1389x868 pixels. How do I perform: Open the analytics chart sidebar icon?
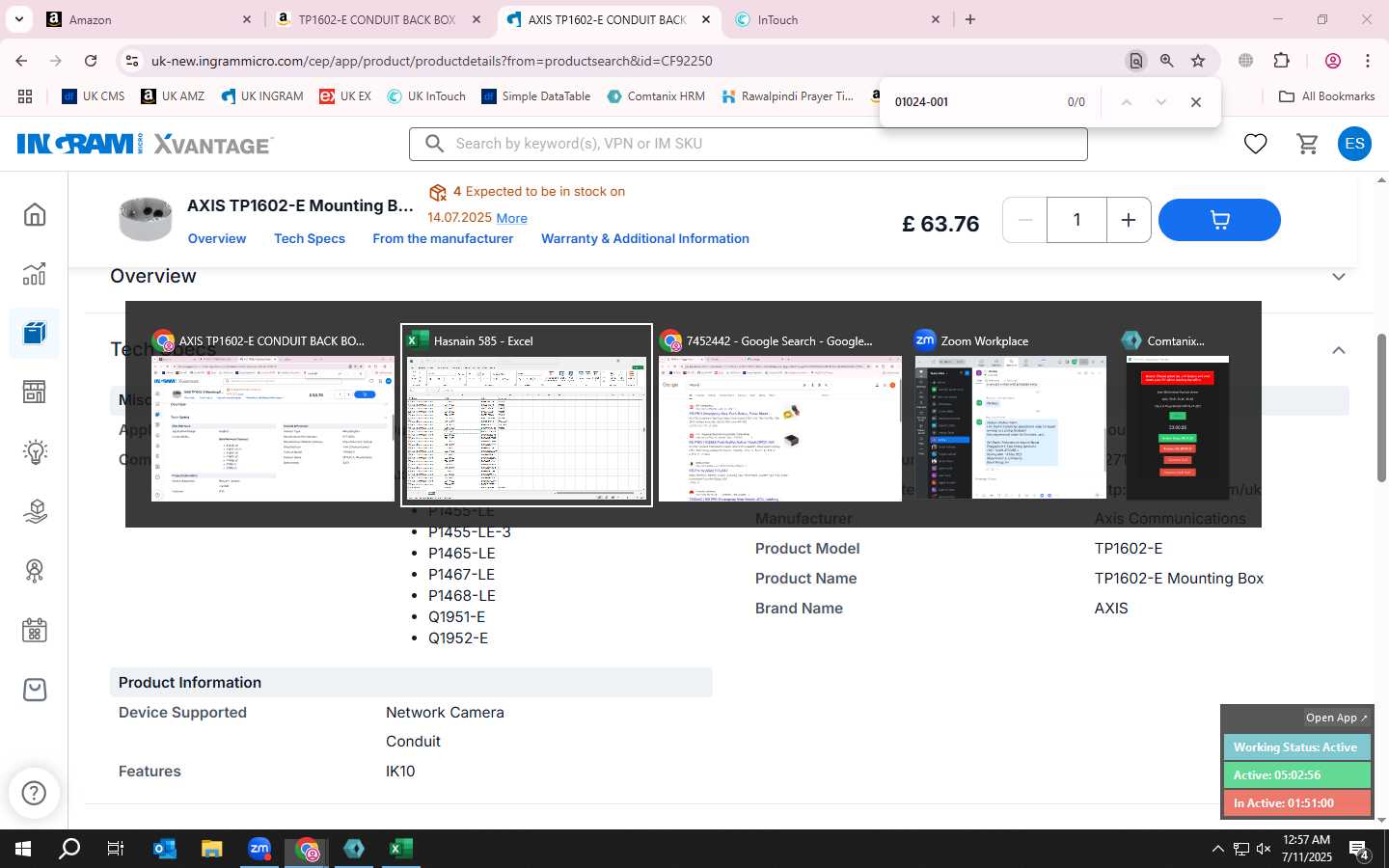[x=35, y=274]
